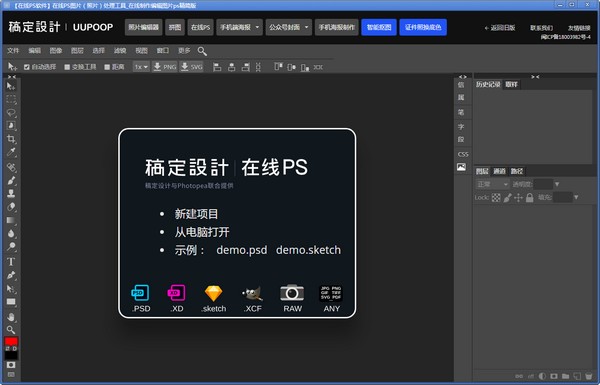The image size is (600, 385).
Task: Open the blend mode 正常 dropdown
Action: (492, 184)
